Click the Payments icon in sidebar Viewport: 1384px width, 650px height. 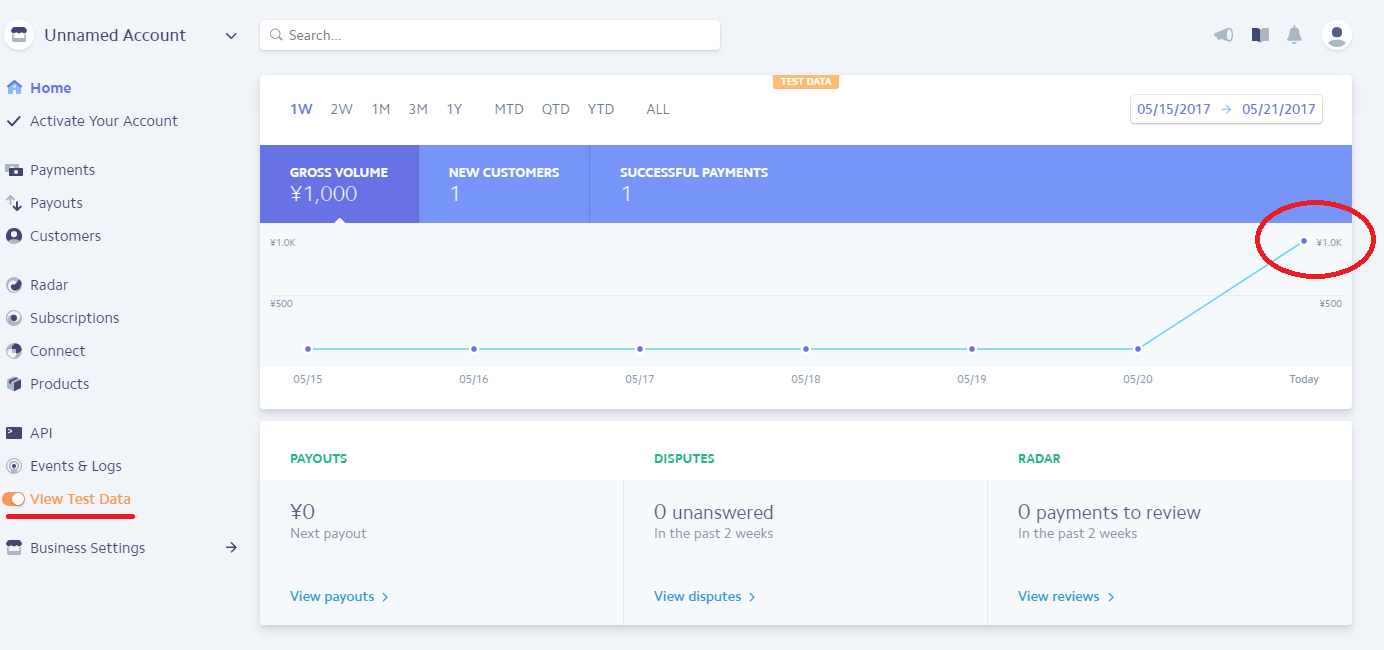[14, 170]
